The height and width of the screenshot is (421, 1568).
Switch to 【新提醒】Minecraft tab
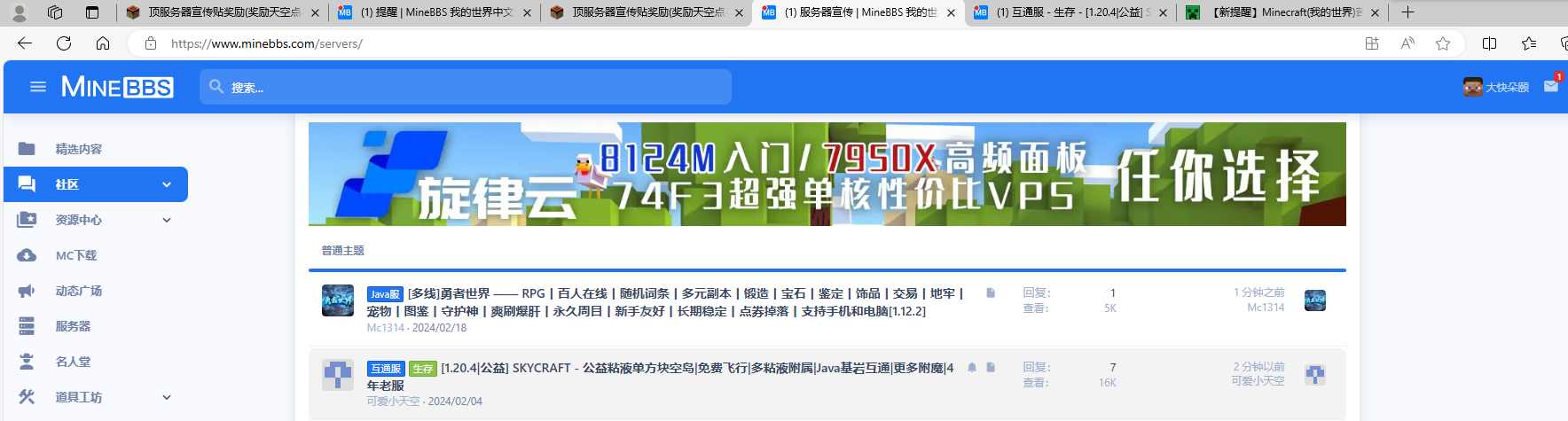1282,12
